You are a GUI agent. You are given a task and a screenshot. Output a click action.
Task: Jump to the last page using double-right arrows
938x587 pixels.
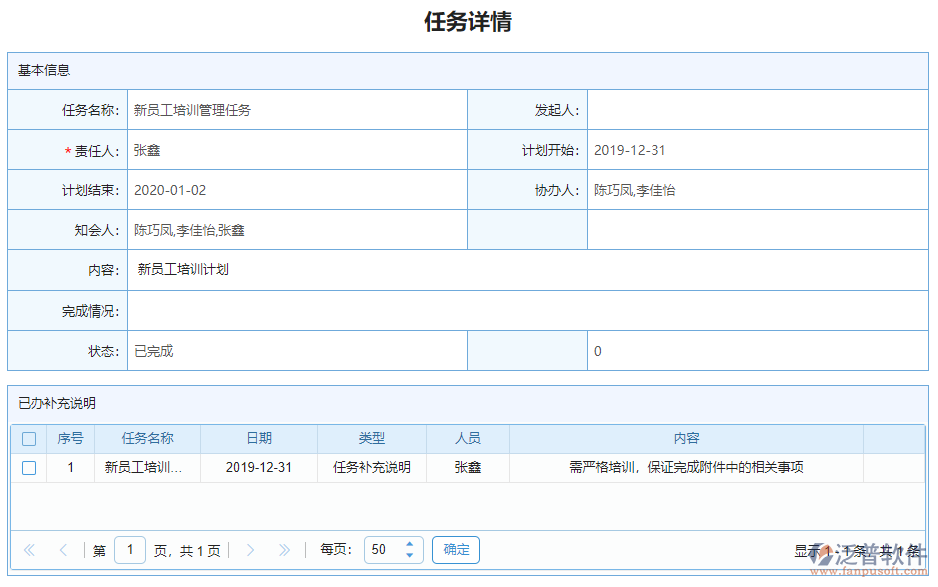click(x=284, y=549)
